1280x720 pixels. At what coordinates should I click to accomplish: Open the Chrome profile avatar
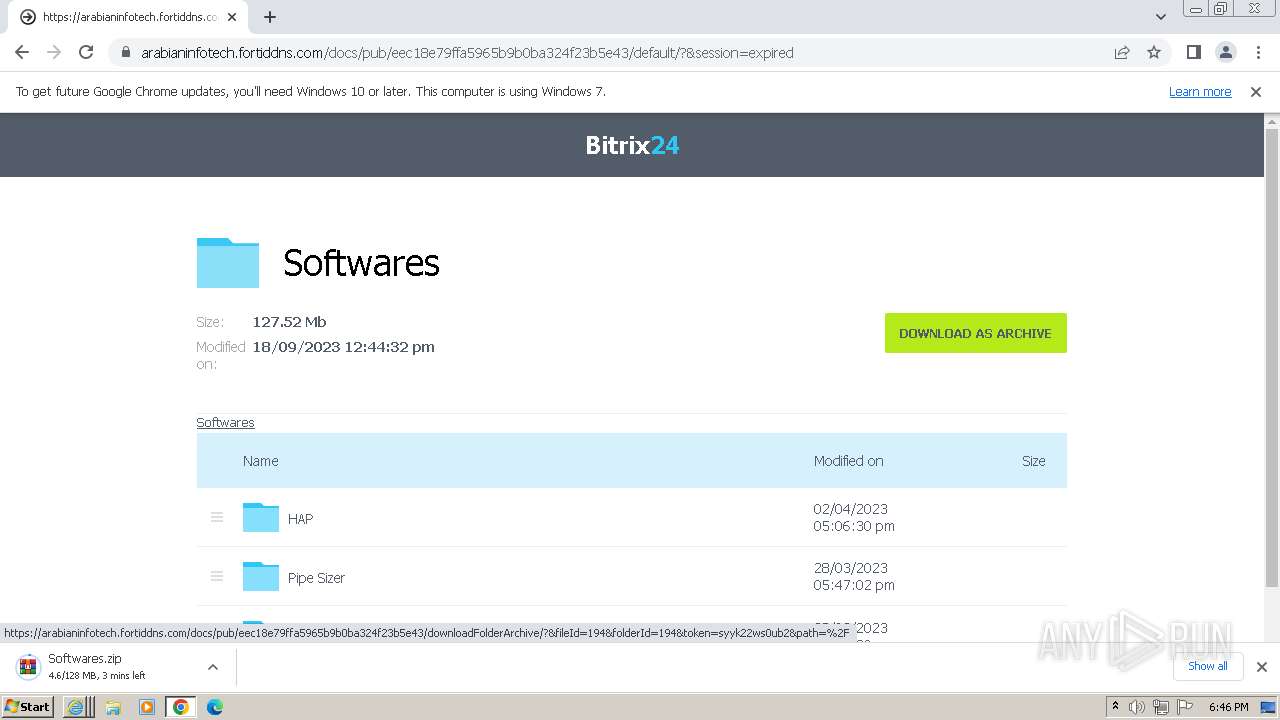coord(1225,52)
